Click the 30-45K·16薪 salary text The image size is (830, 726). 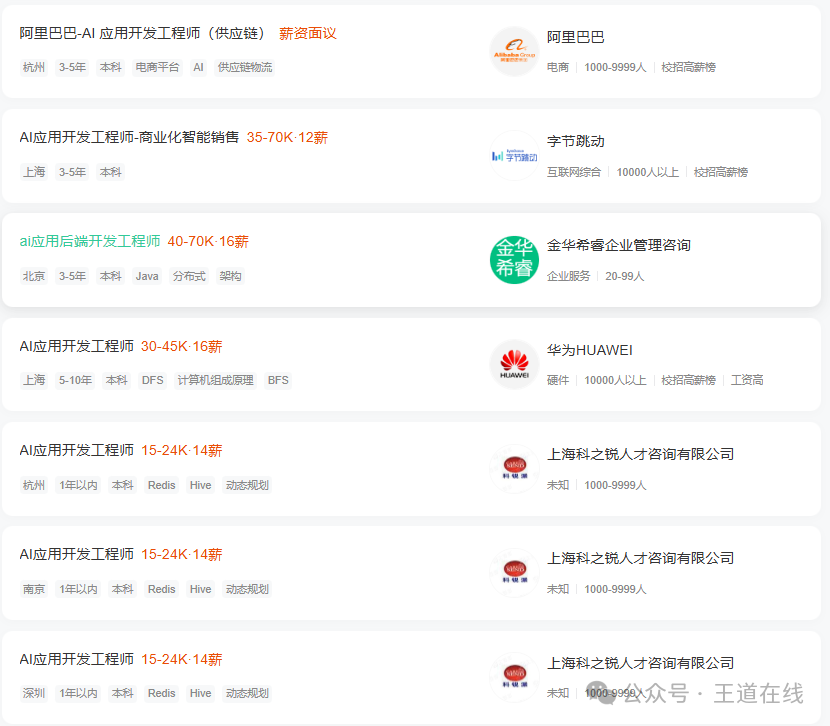[182, 346]
